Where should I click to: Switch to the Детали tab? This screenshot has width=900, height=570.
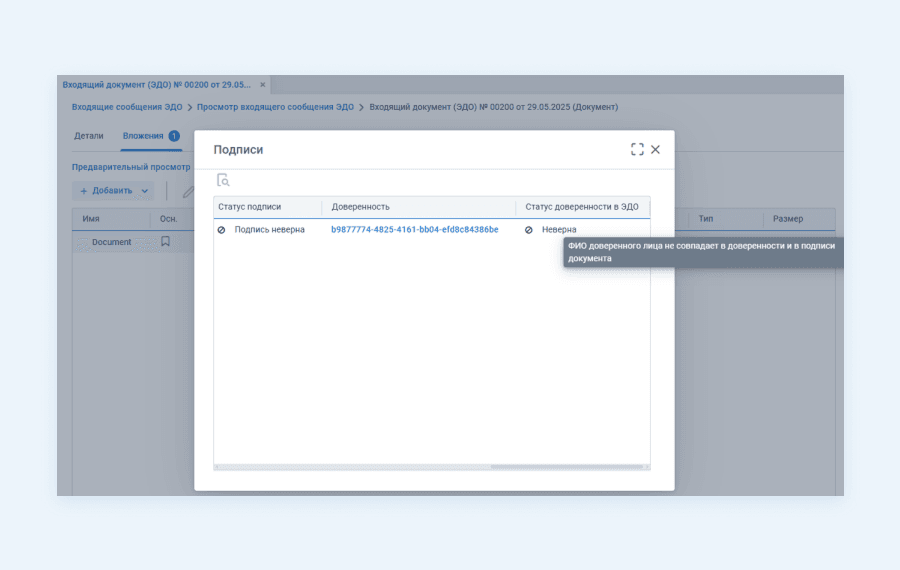pos(88,136)
